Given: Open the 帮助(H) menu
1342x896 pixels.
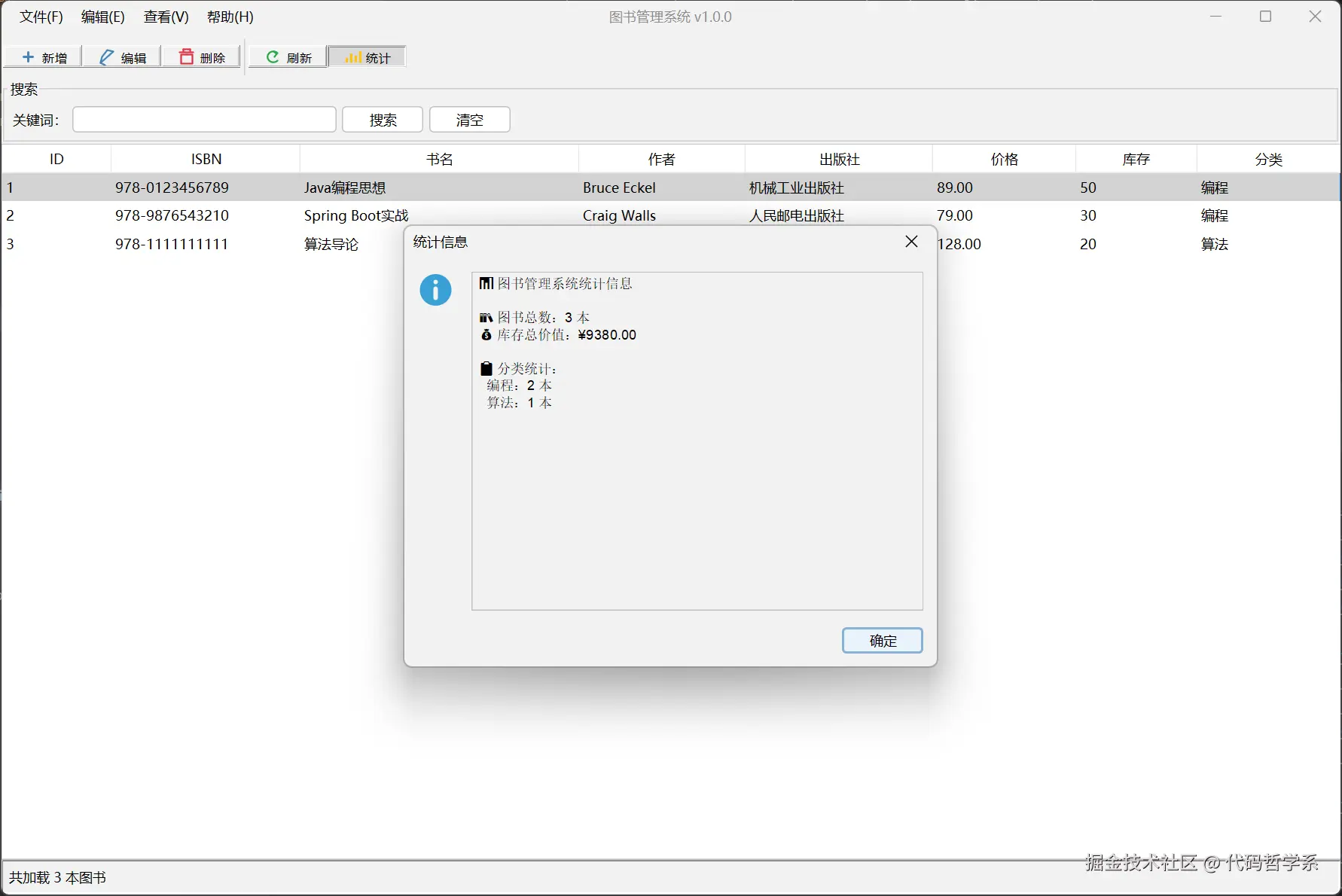Looking at the screenshot, I should pos(229,17).
